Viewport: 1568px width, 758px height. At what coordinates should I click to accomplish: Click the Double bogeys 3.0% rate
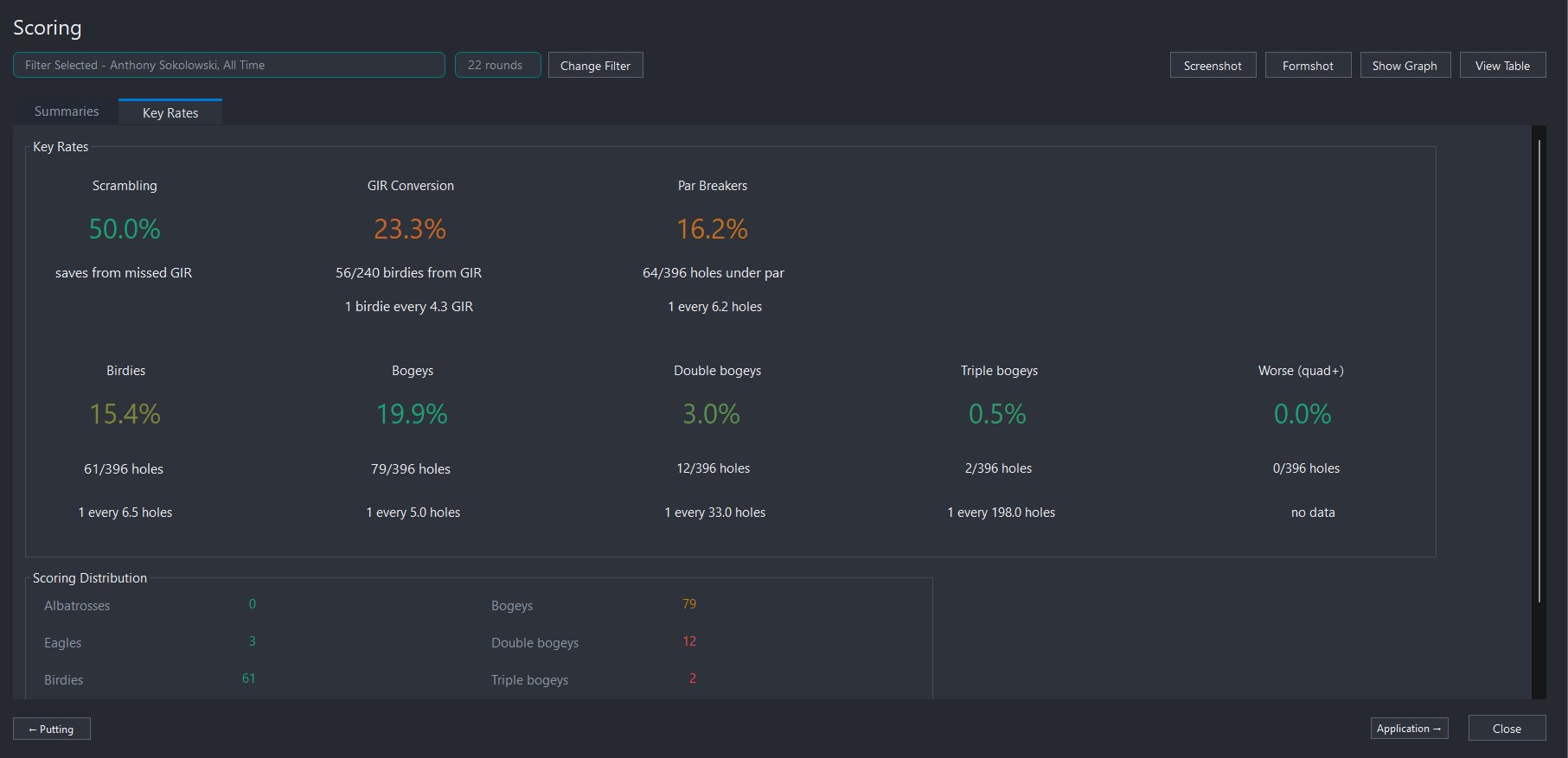712,414
